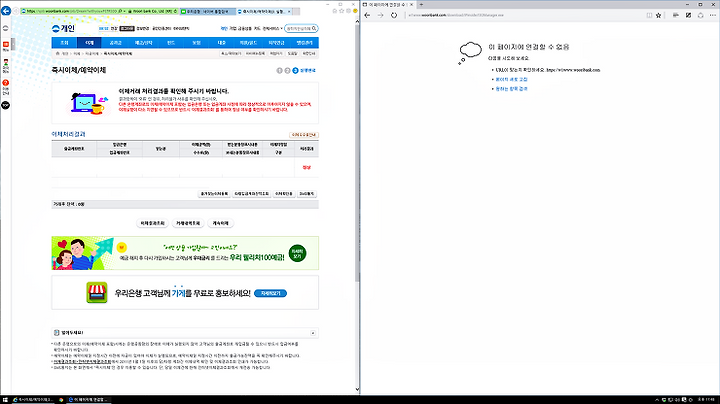Screen dimensions: 720x404
Task: Open the 조회 menu in blue navigation bar
Action: [x=64, y=43]
